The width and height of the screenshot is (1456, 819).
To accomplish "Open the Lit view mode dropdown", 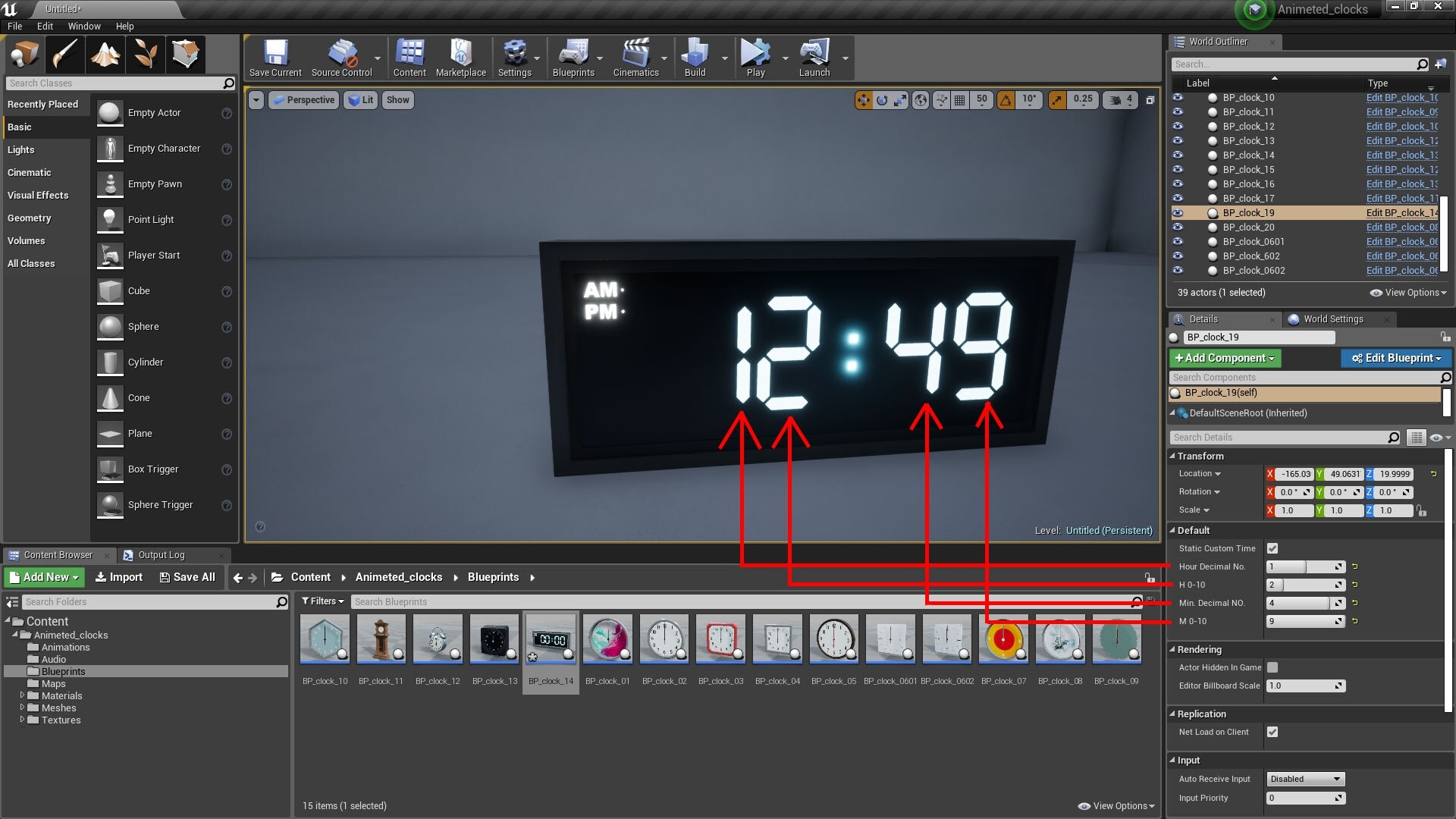I will tap(361, 99).
